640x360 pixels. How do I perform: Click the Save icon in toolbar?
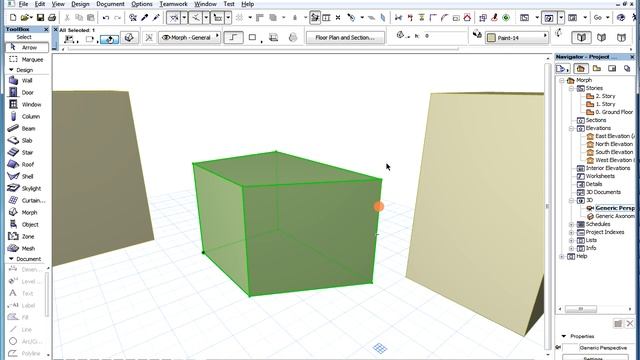[40, 18]
